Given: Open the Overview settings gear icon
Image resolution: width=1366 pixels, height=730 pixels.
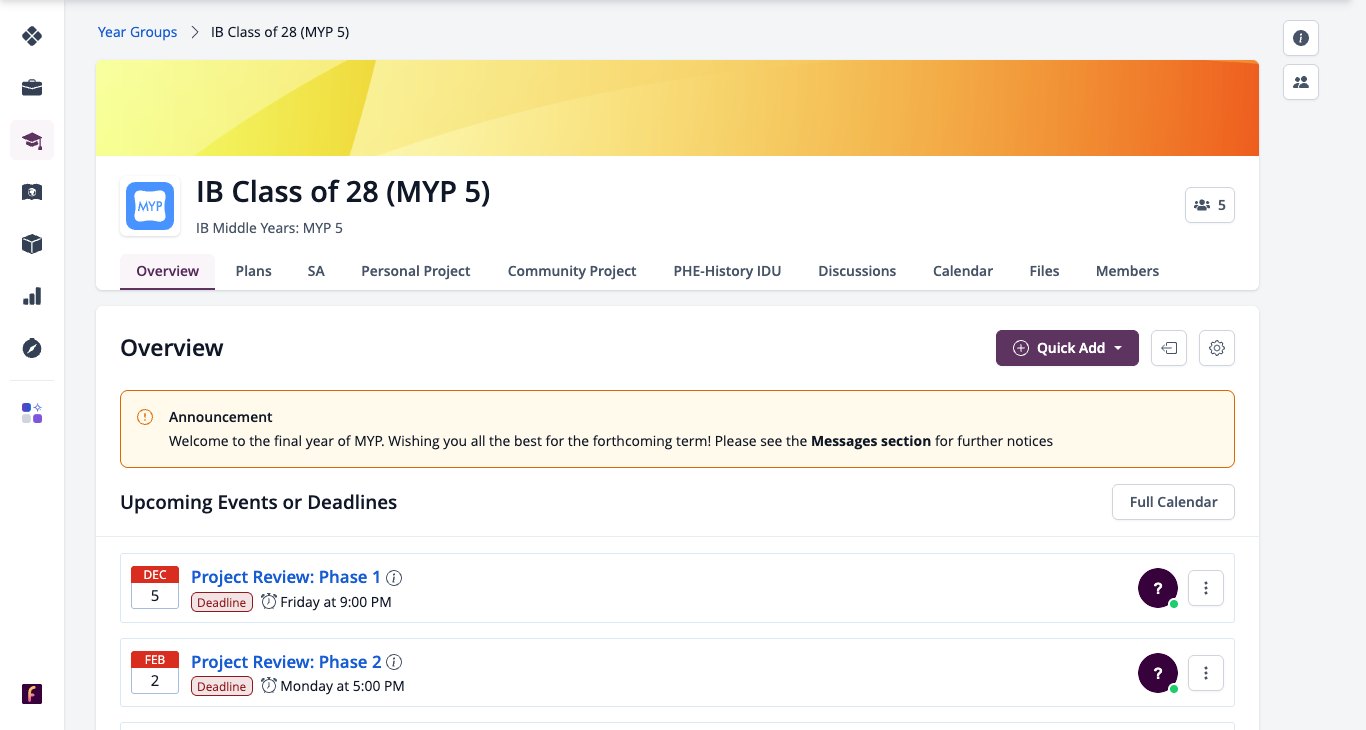Looking at the screenshot, I should pyautogui.click(x=1217, y=348).
